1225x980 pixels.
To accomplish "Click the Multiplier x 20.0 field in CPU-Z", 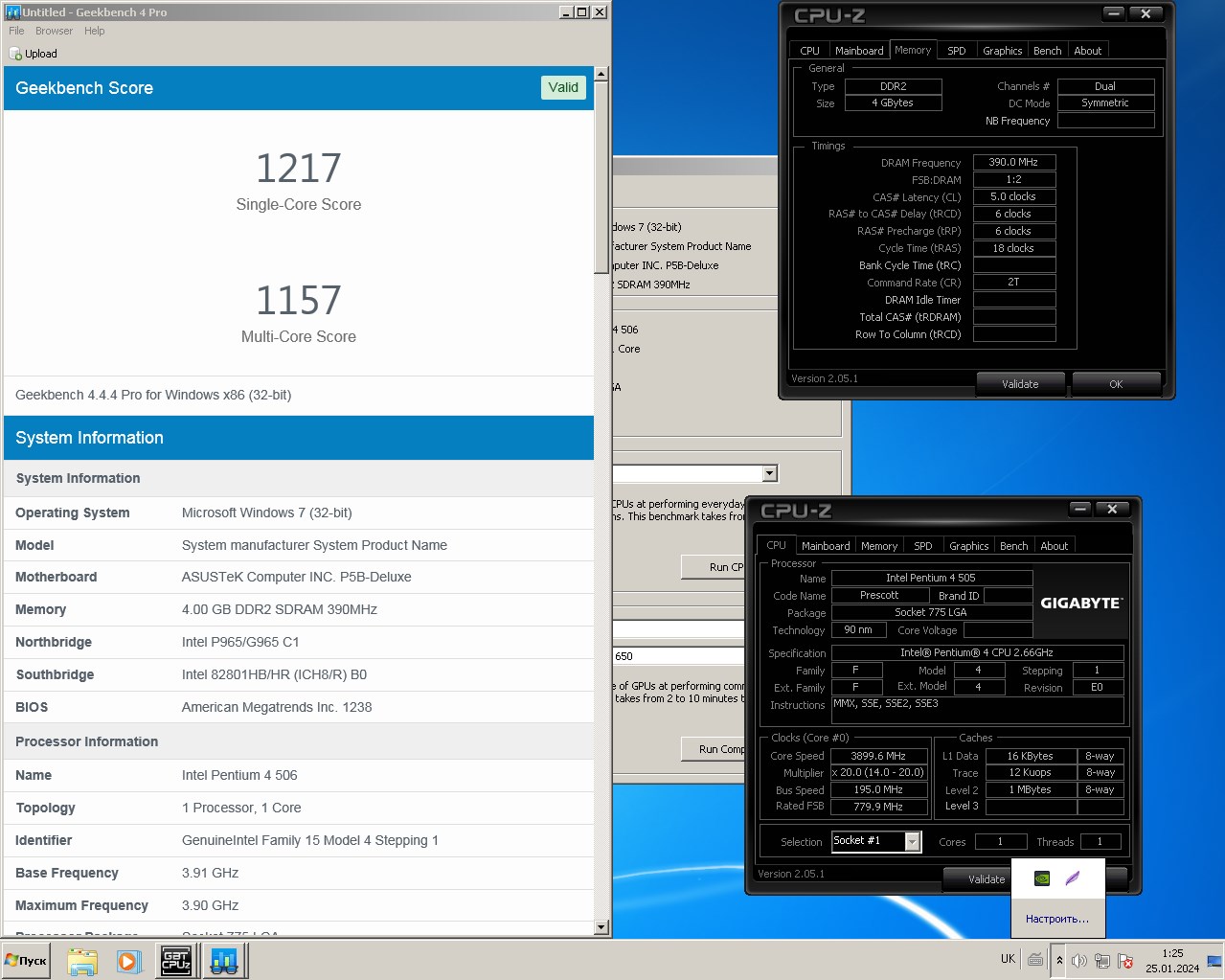I will (878, 773).
